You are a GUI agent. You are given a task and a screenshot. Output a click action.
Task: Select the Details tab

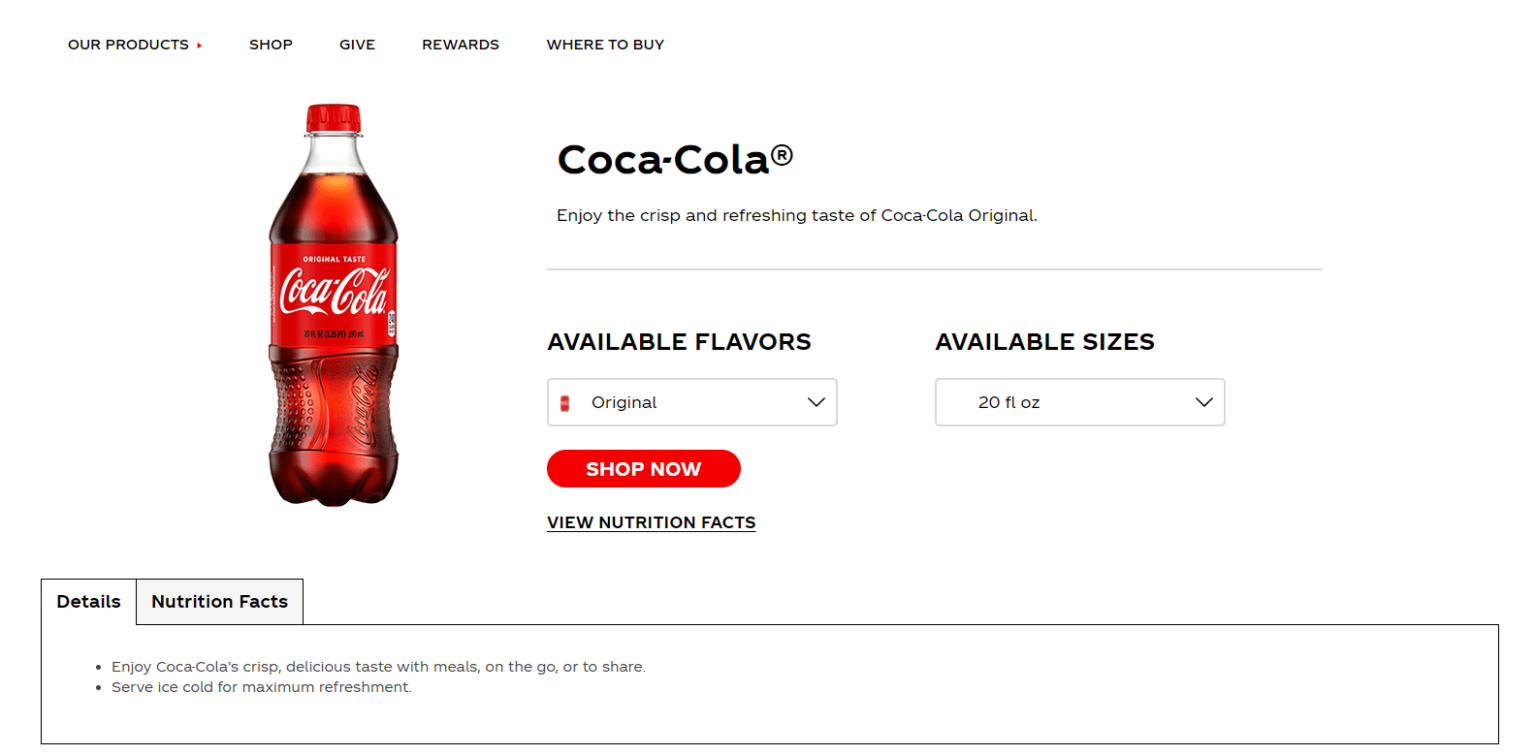tap(88, 601)
